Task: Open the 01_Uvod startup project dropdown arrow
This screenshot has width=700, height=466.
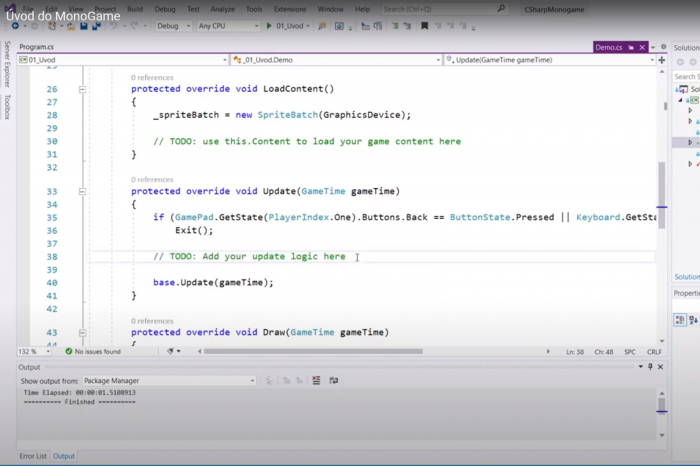Action: (x=308, y=26)
